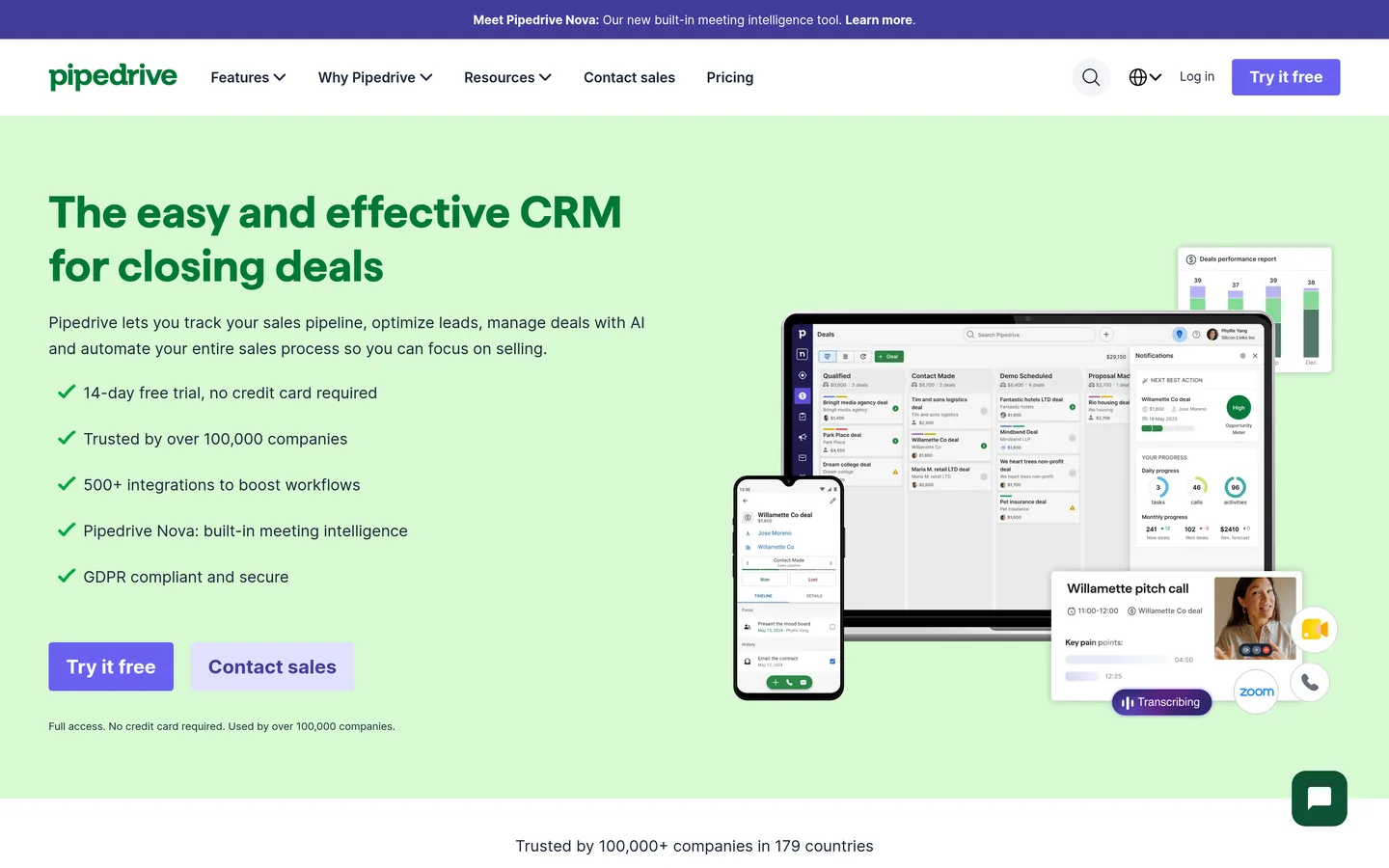Click the green '+ Deal' button in mockup
The image size is (1389, 868).
(x=889, y=356)
